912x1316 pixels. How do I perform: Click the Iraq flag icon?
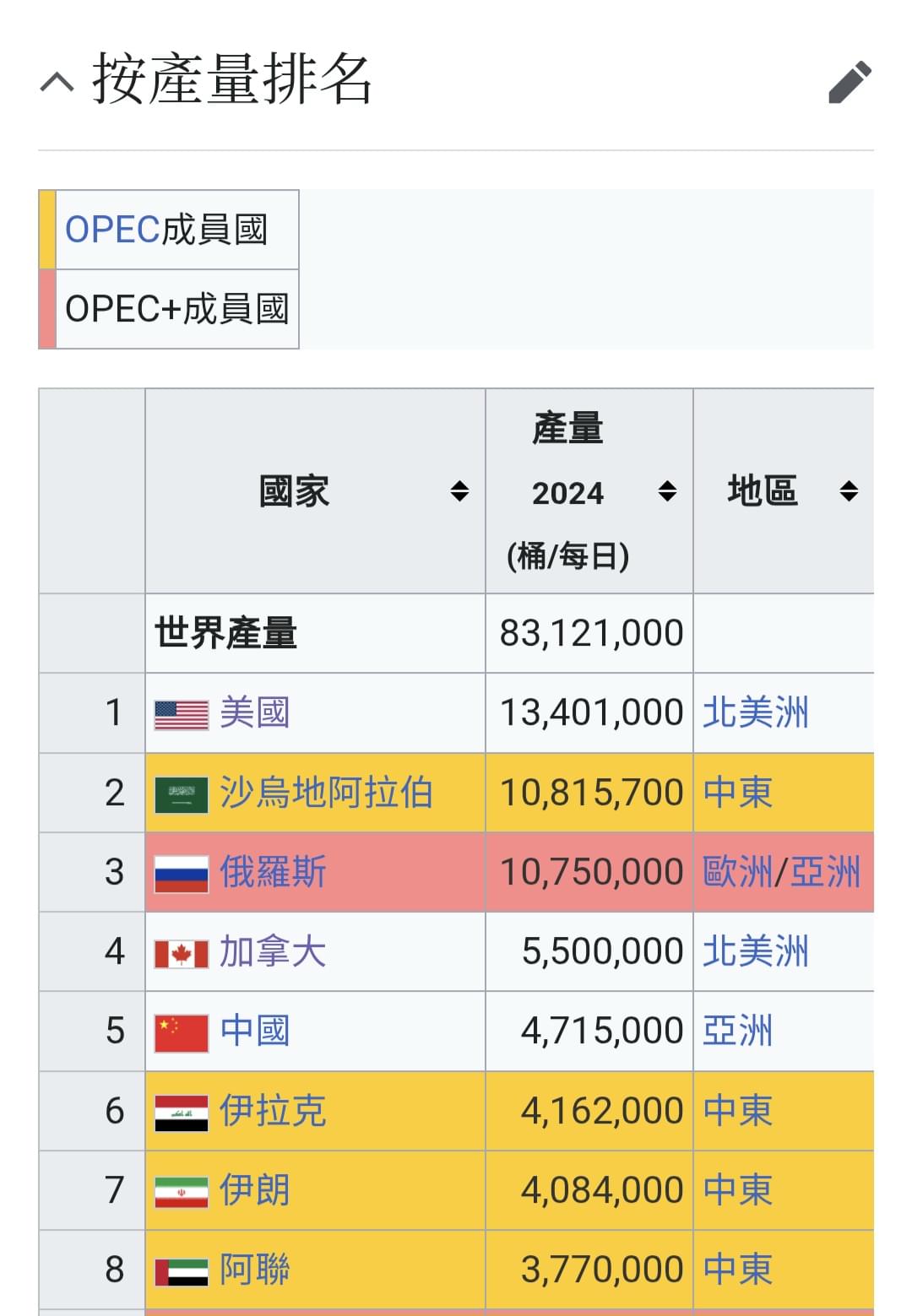click(x=182, y=1113)
